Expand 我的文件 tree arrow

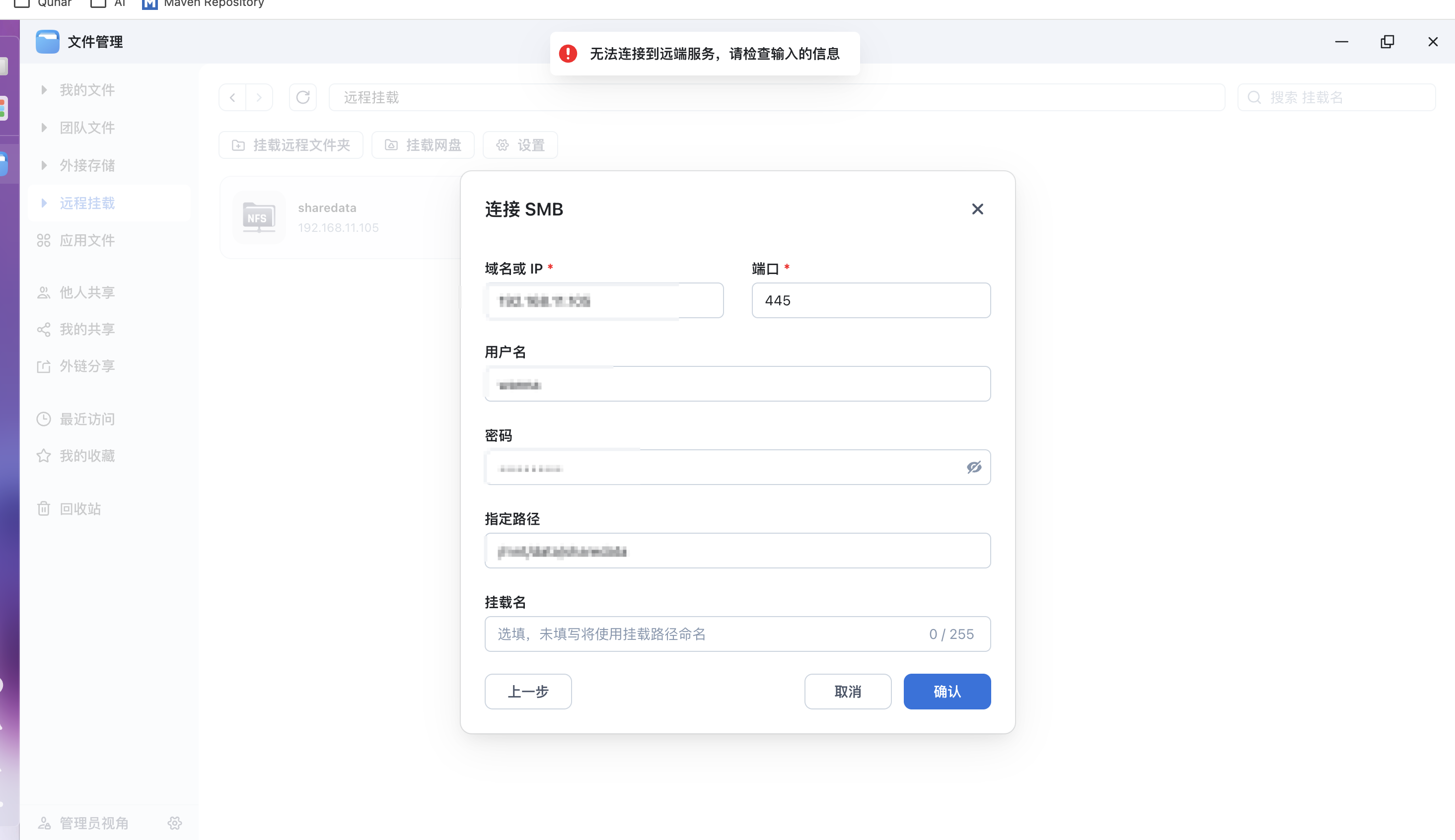[44, 90]
